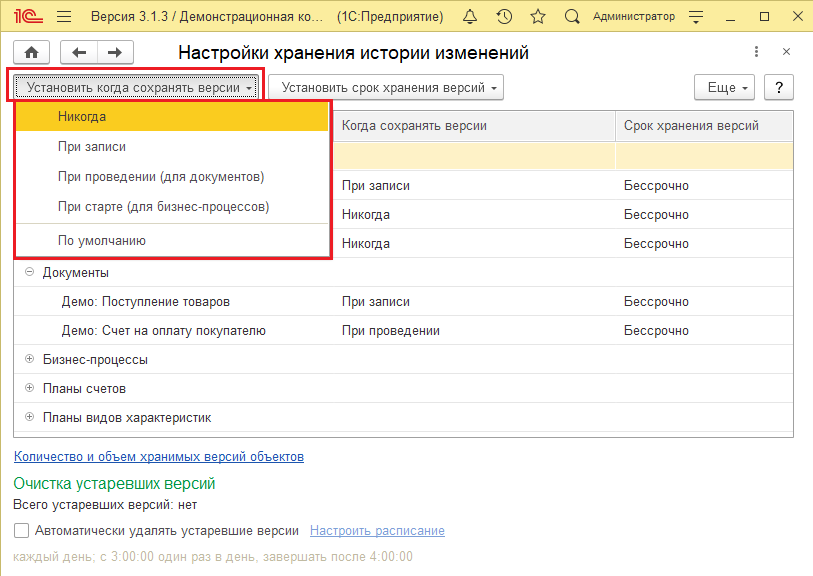813x576 pixels.
Task: Click Когда сохранять версии column header
Action: coord(474,126)
